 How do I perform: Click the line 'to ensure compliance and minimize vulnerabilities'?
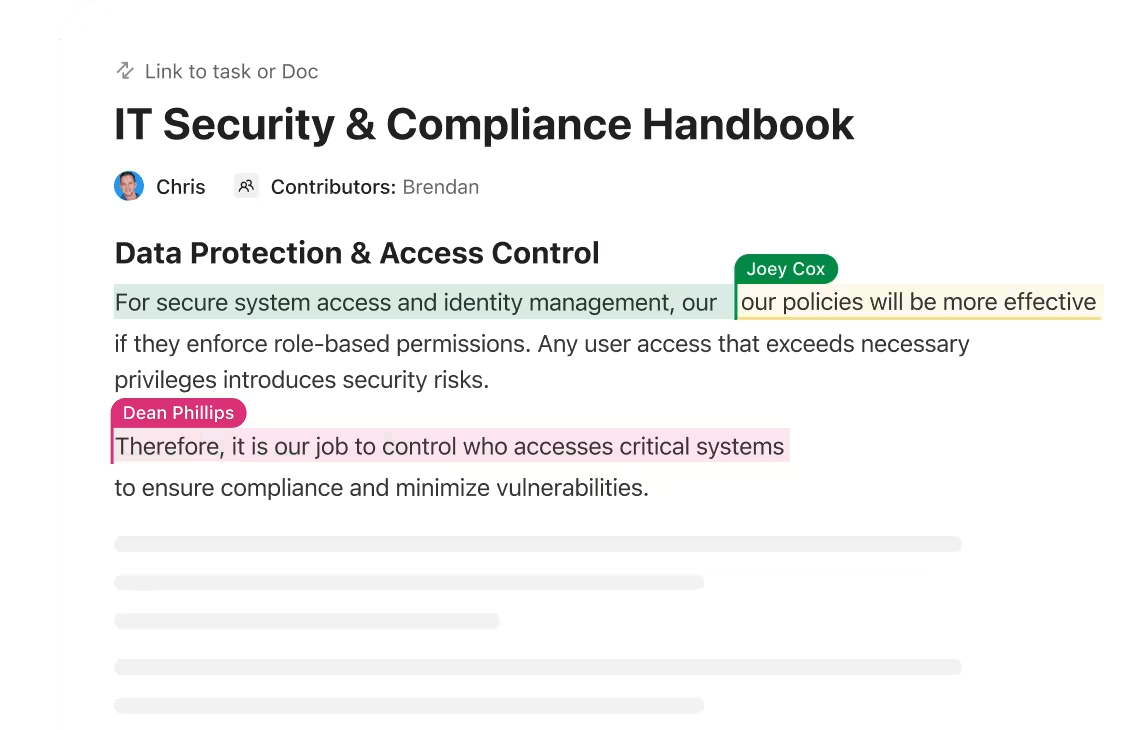pos(383,487)
